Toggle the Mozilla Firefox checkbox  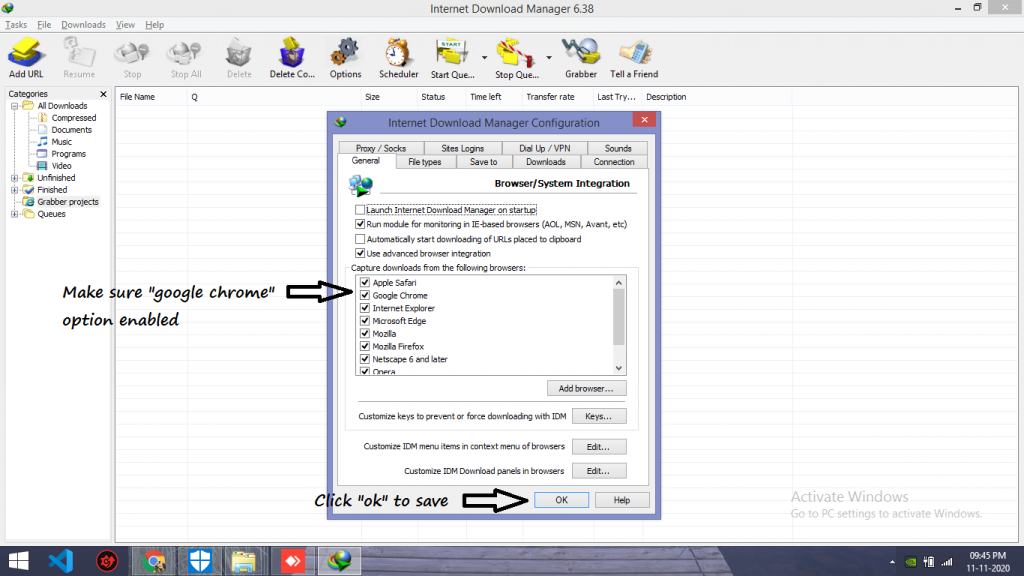[x=365, y=346]
